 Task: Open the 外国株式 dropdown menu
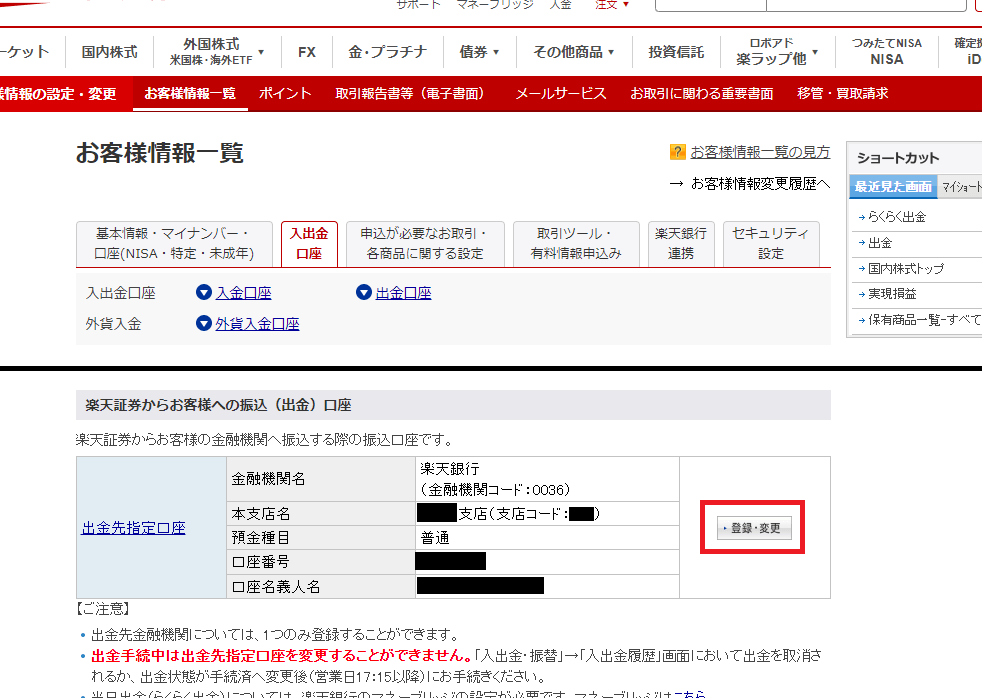point(217,52)
